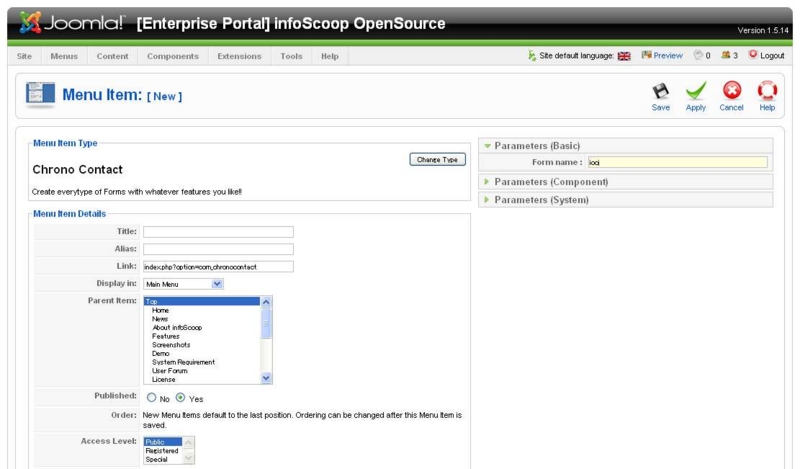
Task: Select Demo in Parent Item list
Action: click(202, 354)
